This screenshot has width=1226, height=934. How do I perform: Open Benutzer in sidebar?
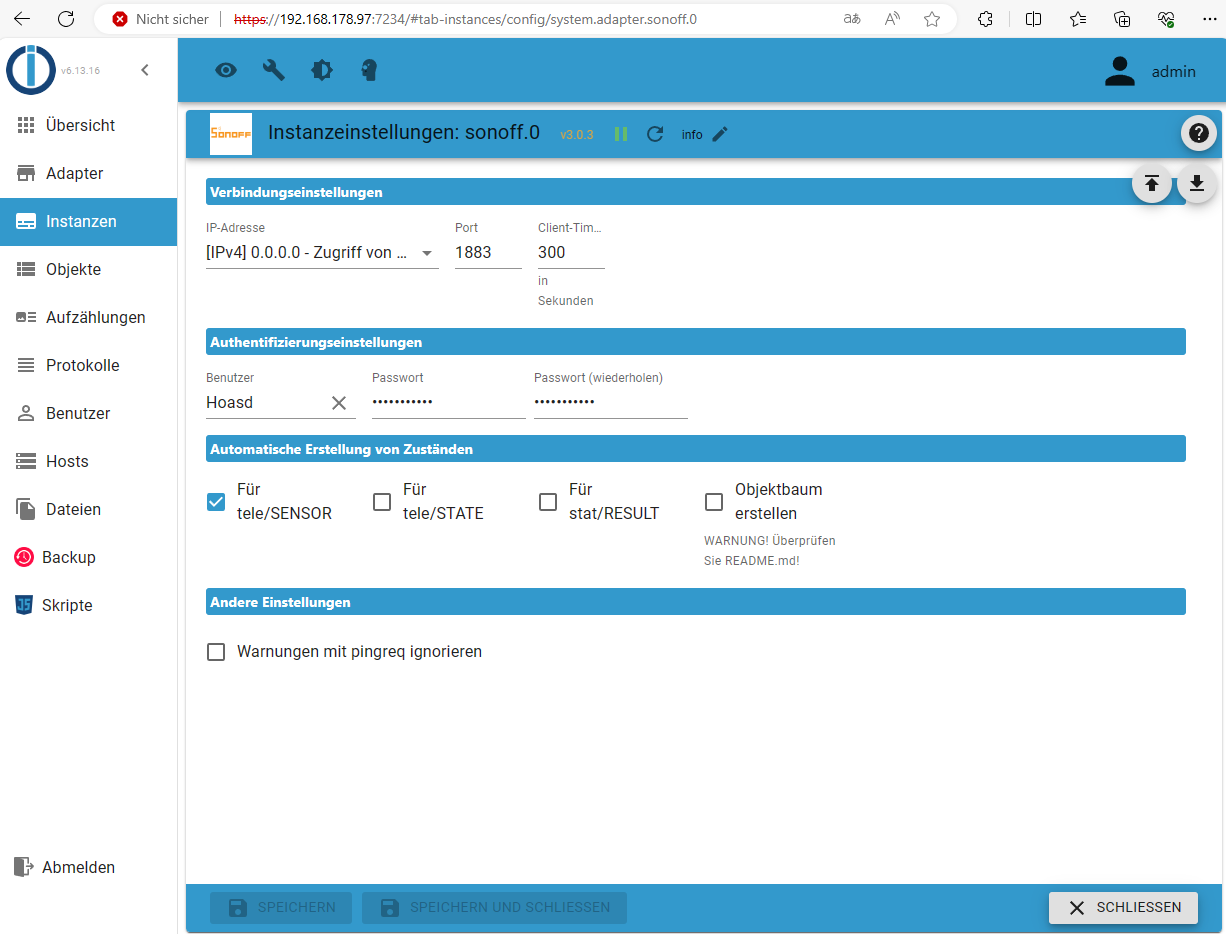click(89, 413)
